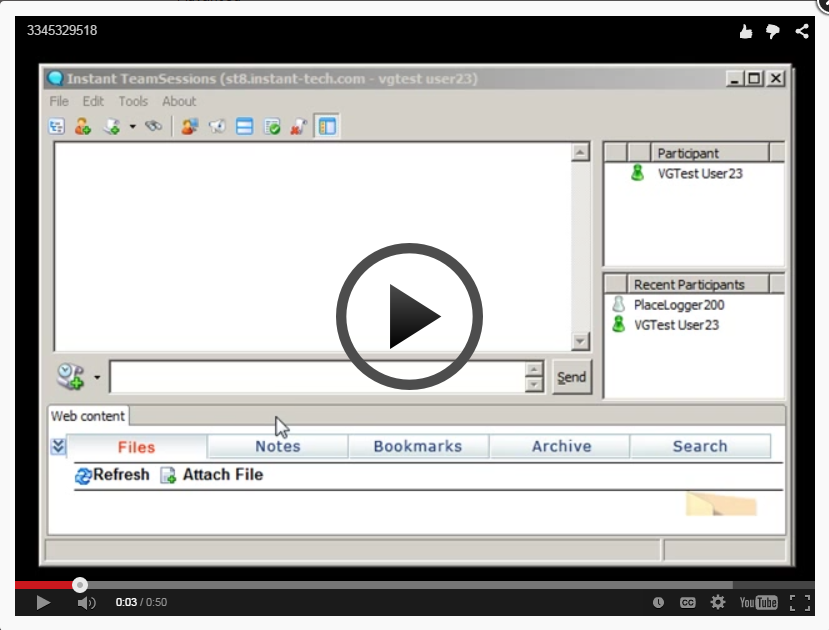Click chat area scroll up arrow
829x630 pixels.
[580, 153]
